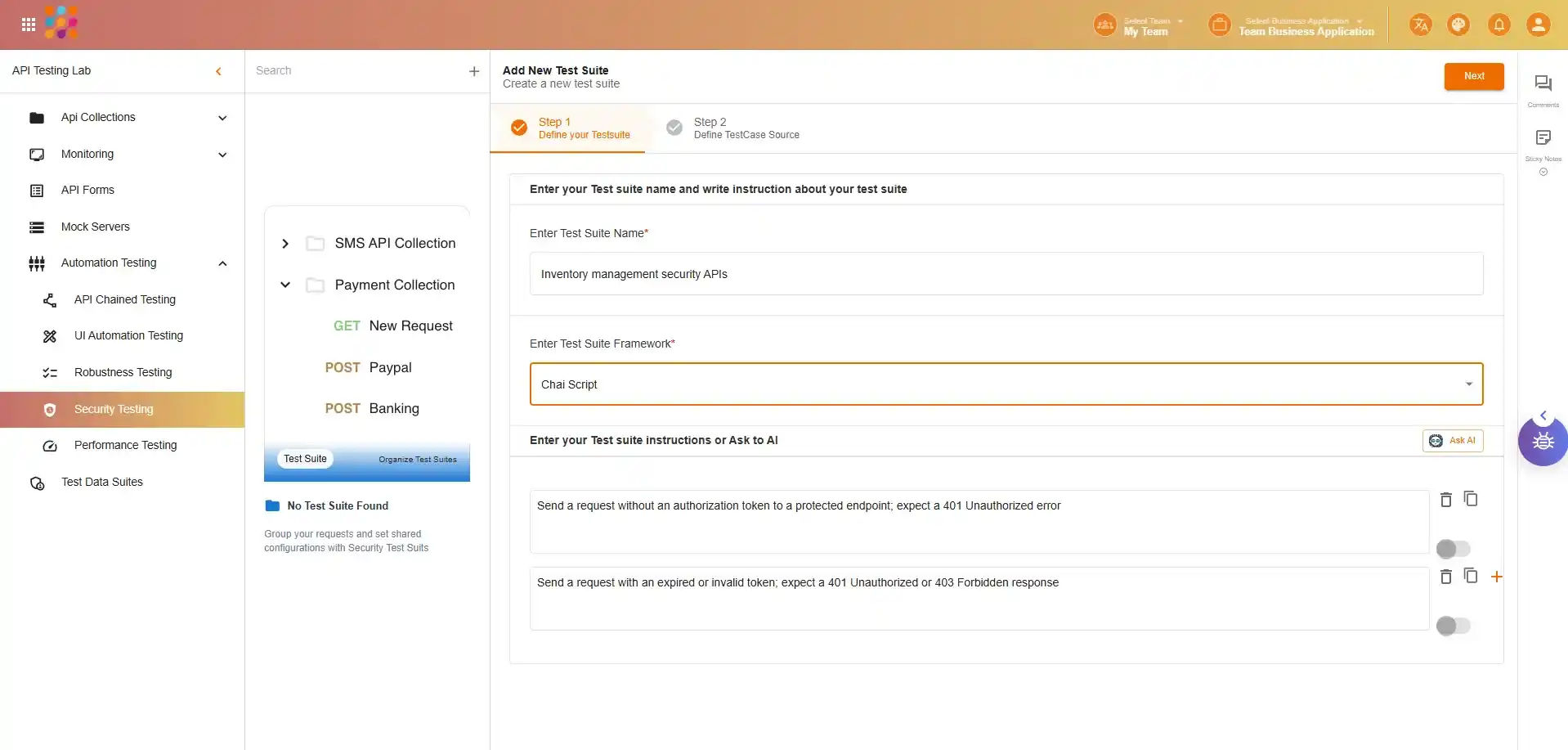Copy the second test instruction
This screenshot has width=1568, height=750.
tap(1470, 576)
